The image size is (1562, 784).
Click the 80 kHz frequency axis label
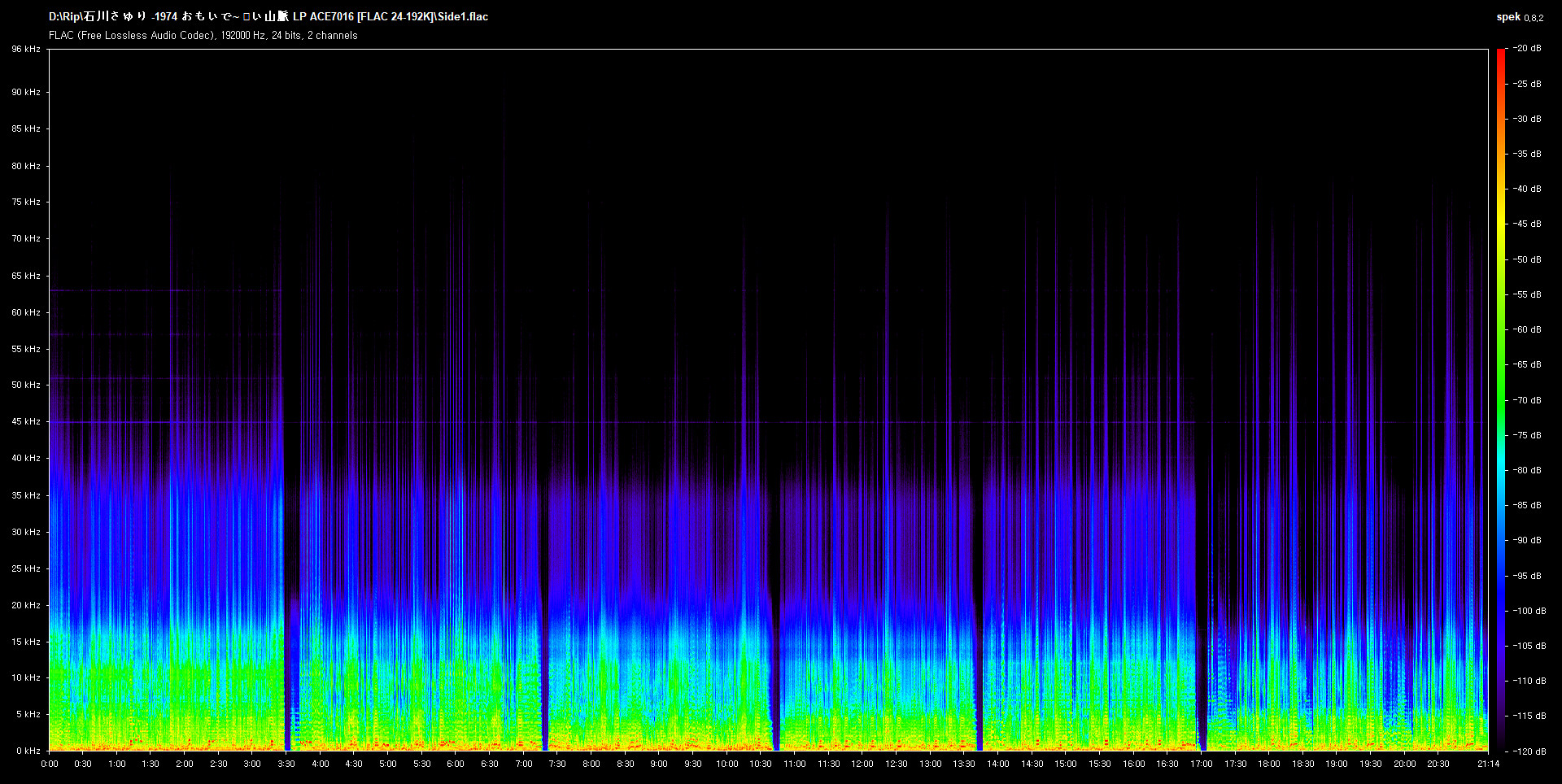[x=26, y=166]
